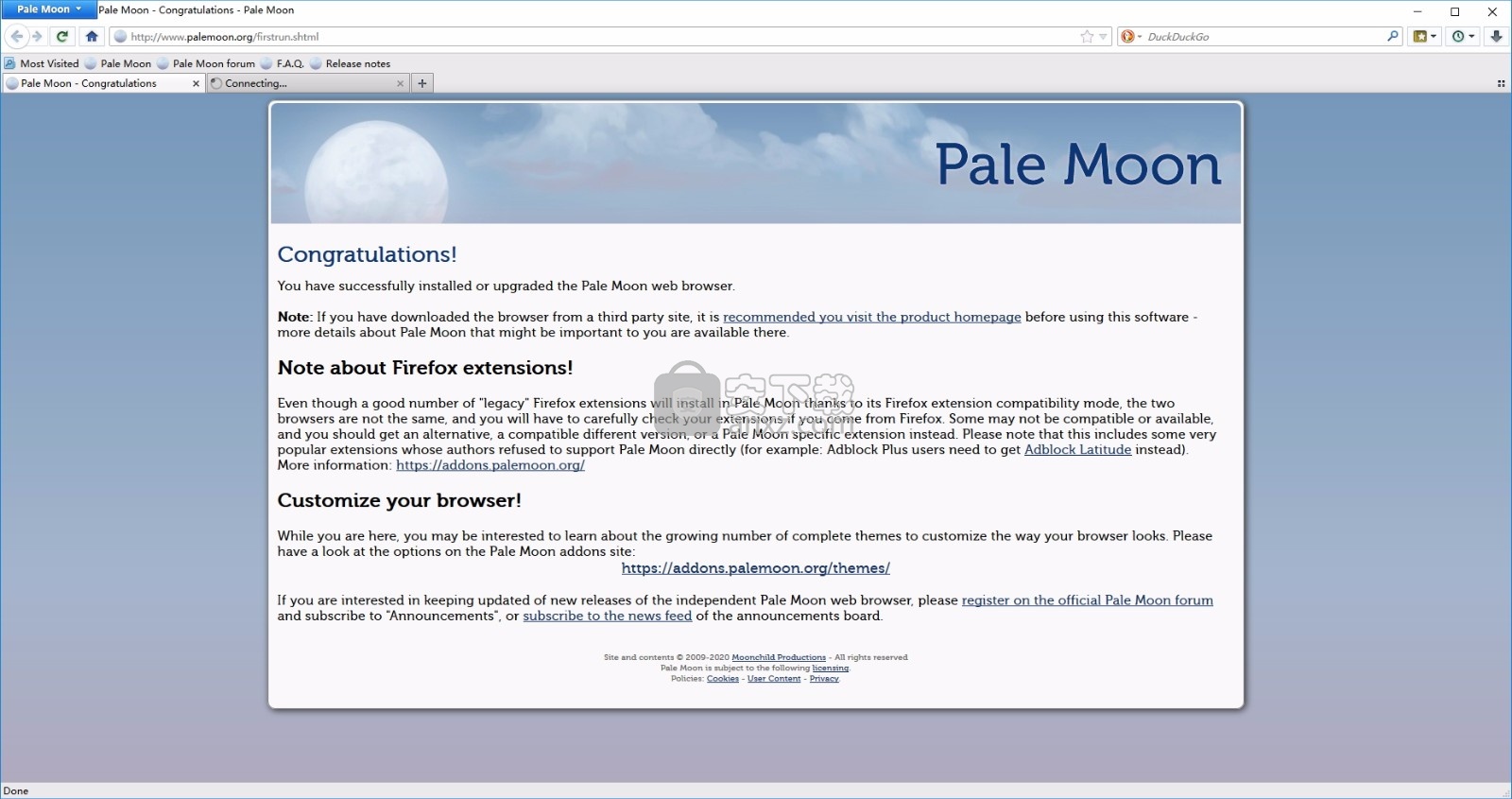Open the Pale Moon application menu button
Screen dimensions: 1512x799
pos(48,9)
